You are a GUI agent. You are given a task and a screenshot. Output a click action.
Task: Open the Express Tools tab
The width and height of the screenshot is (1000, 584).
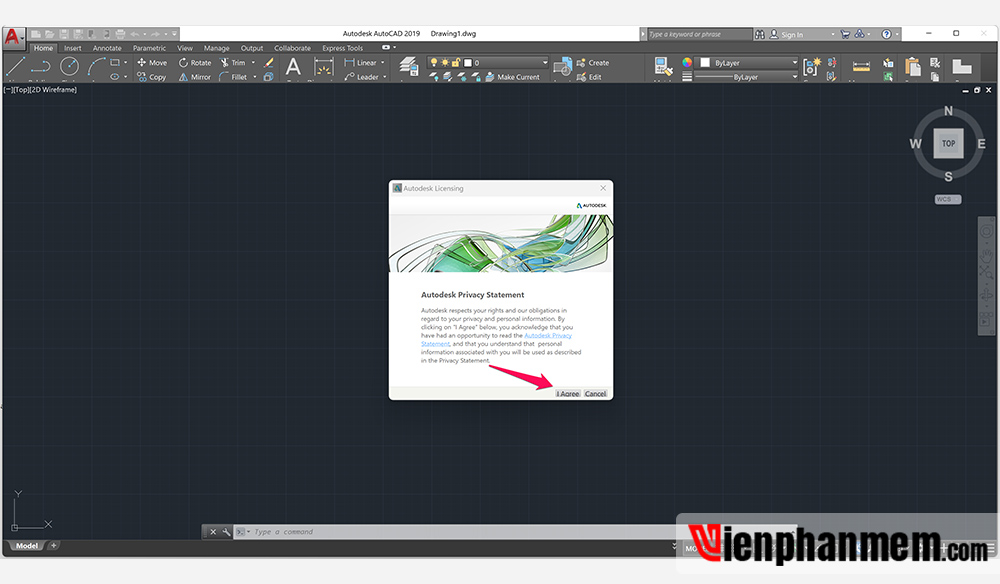pyautogui.click(x=342, y=48)
